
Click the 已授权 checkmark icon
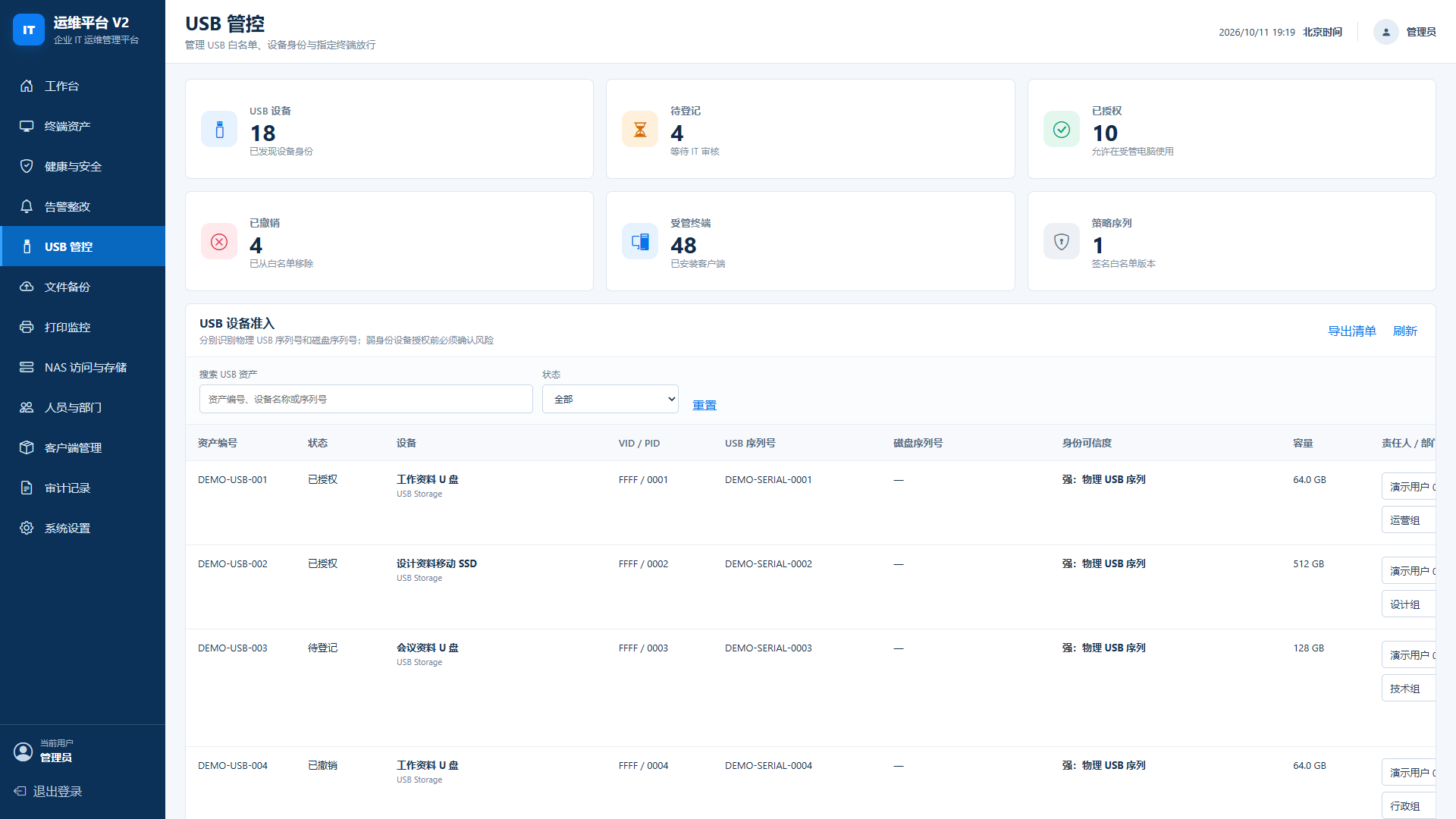coord(1062,129)
